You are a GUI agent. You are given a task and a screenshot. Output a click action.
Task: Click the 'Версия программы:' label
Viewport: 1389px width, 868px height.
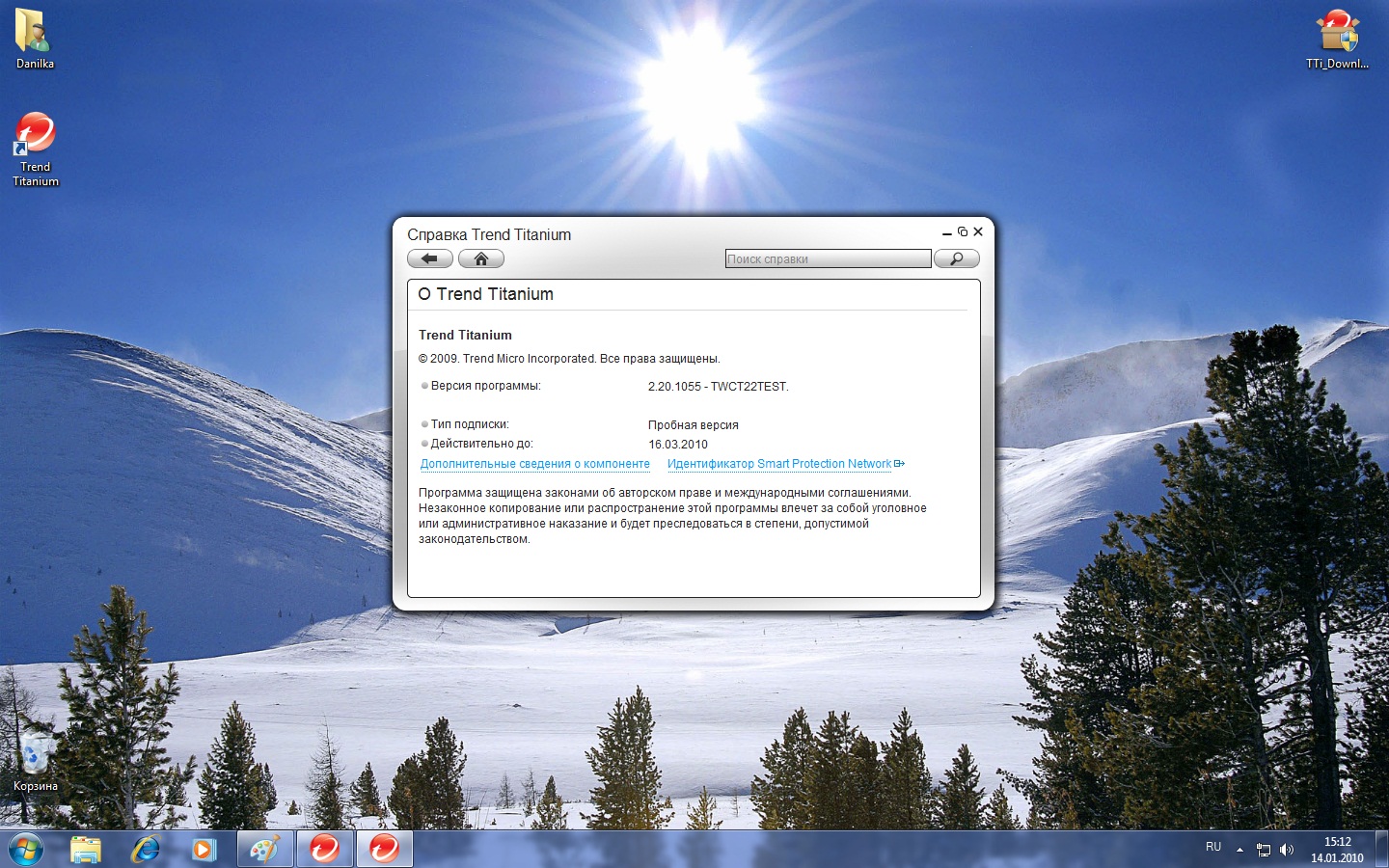(485, 386)
